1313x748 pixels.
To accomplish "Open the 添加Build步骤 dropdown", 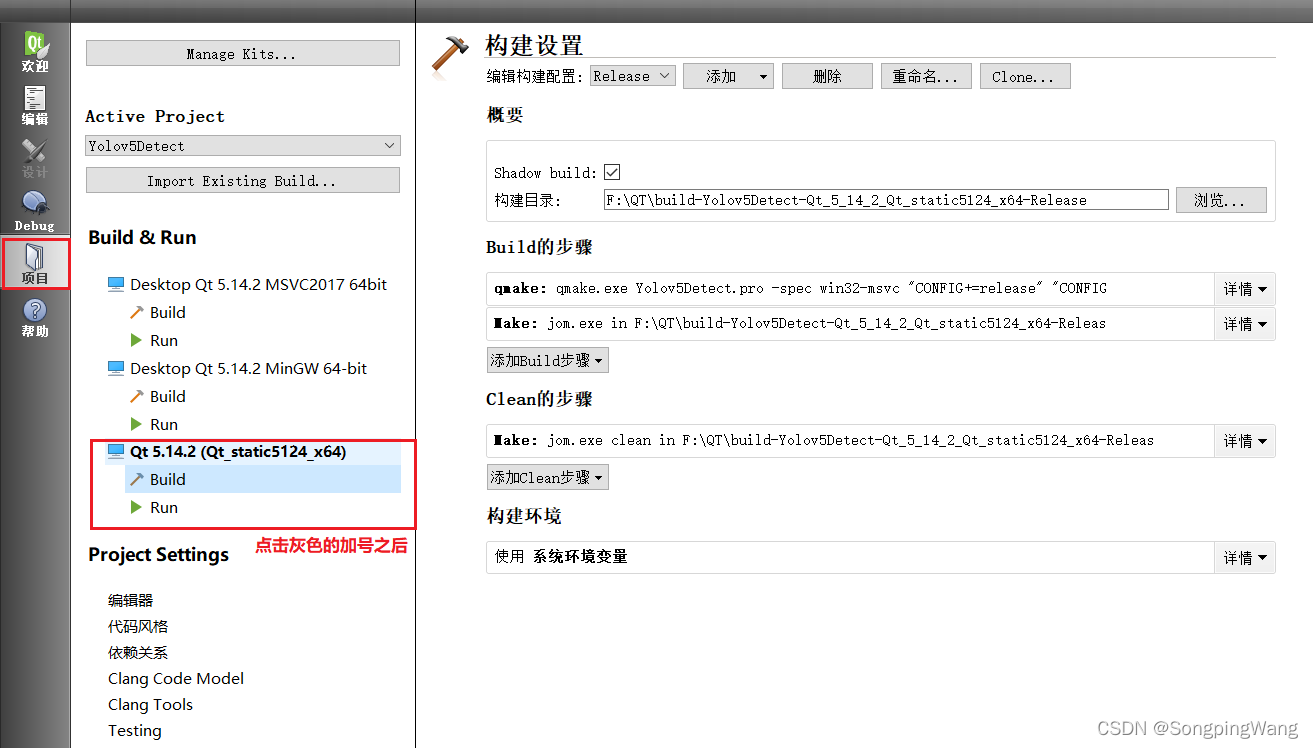I will point(547,360).
